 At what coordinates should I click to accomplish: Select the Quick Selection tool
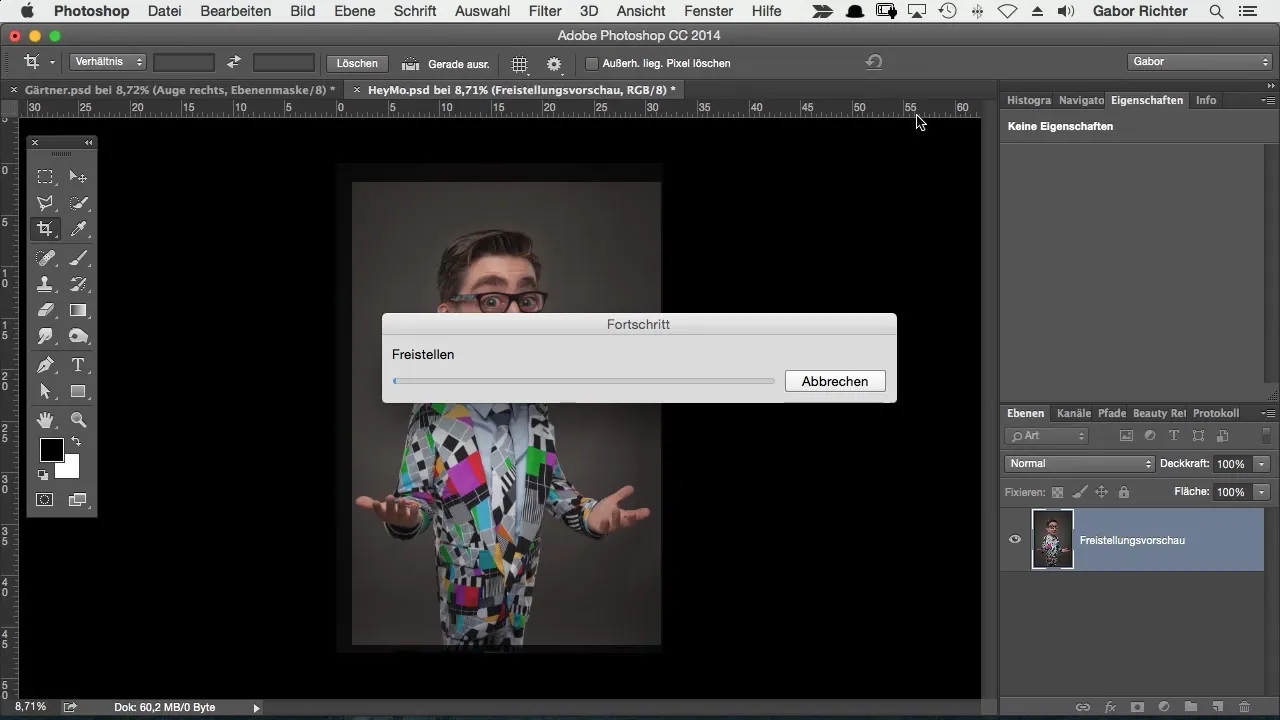pos(78,204)
